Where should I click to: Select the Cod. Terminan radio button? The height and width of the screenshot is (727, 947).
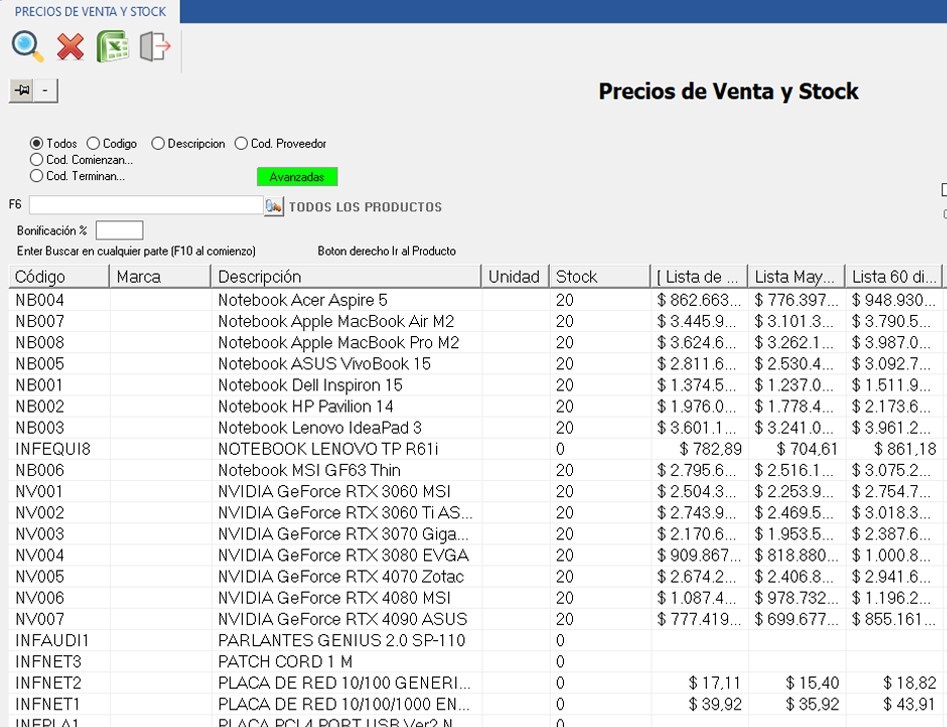pos(36,176)
